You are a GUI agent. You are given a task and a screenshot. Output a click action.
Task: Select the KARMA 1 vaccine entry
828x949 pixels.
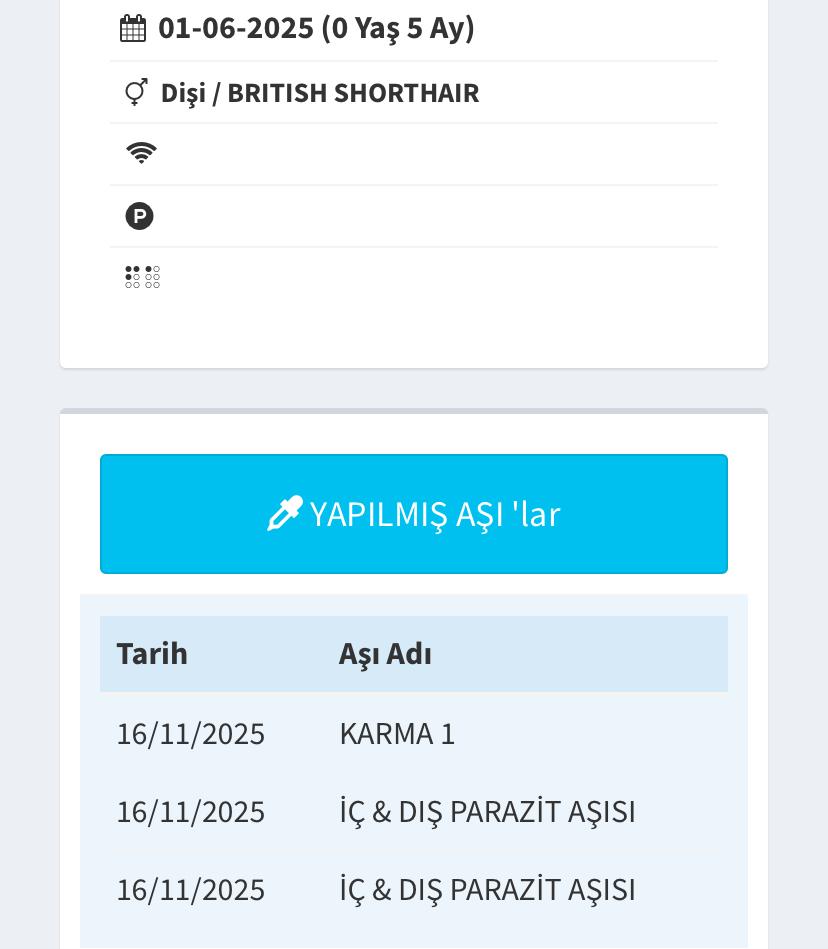tap(397, 734)
